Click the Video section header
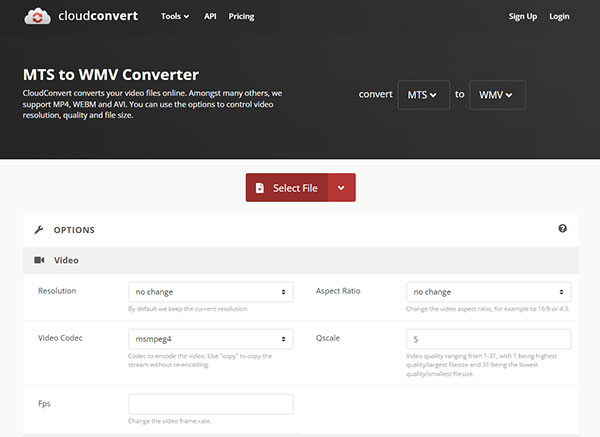Screen dimensions: 600x437 pos(301,260)
